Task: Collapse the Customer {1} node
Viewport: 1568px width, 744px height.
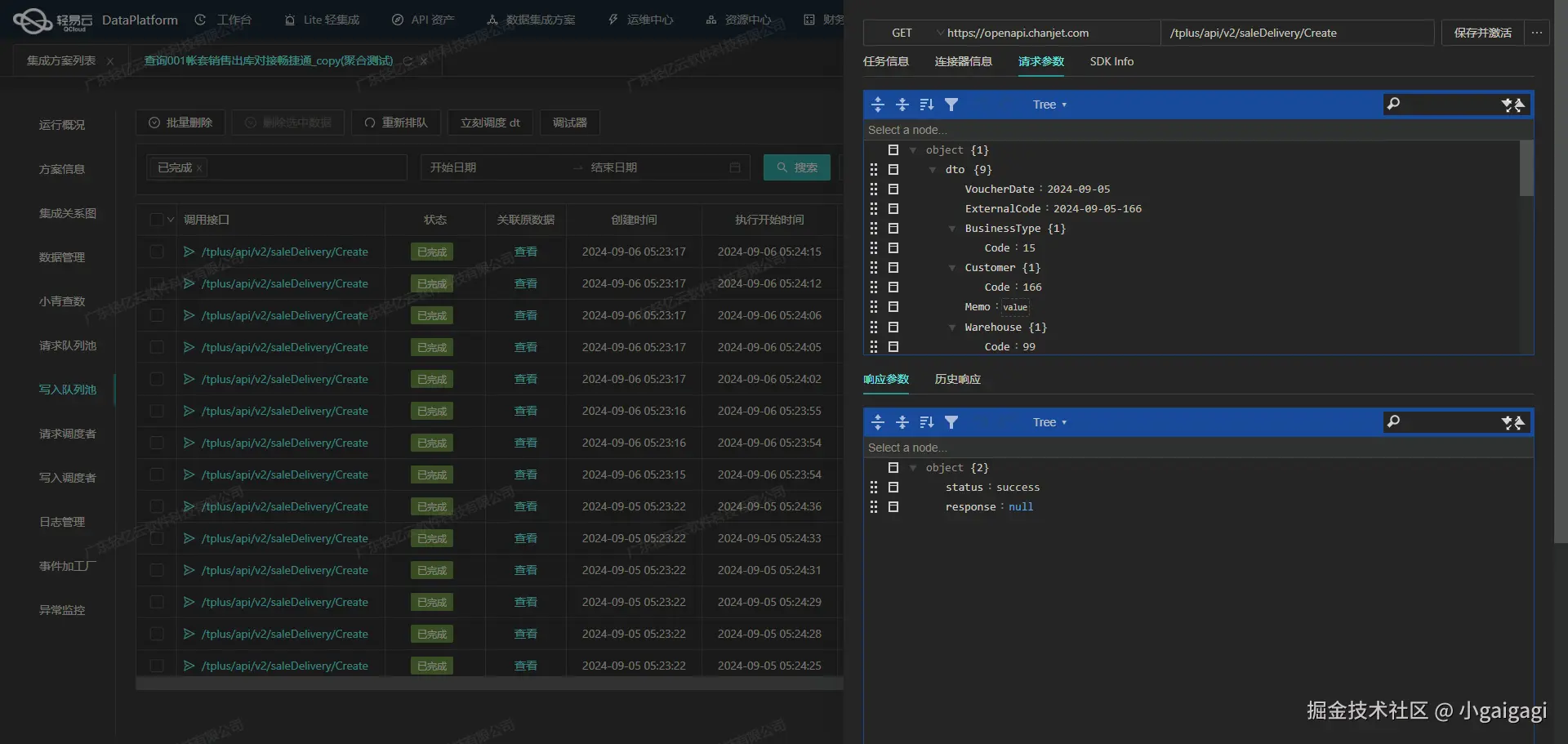Action: coord(952,268)
